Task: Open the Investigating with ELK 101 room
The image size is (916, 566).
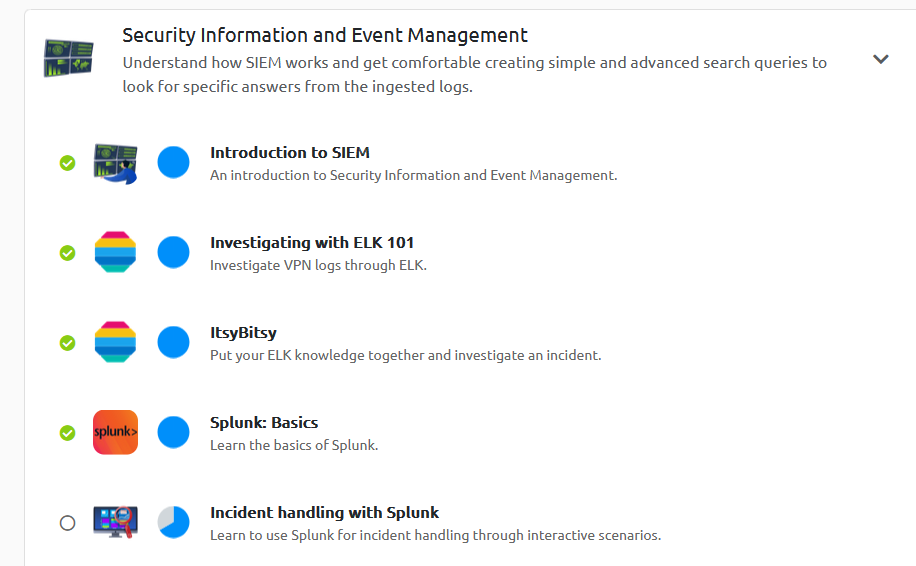Action: click(x=312, y=242)
